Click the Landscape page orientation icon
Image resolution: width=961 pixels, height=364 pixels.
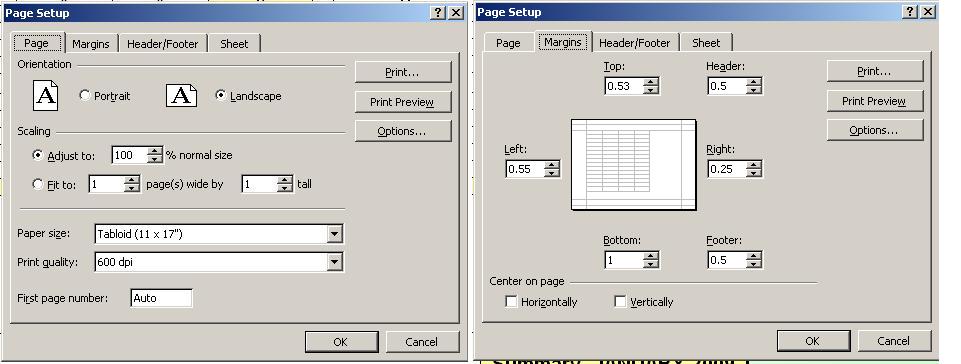(x=181, y=96)
